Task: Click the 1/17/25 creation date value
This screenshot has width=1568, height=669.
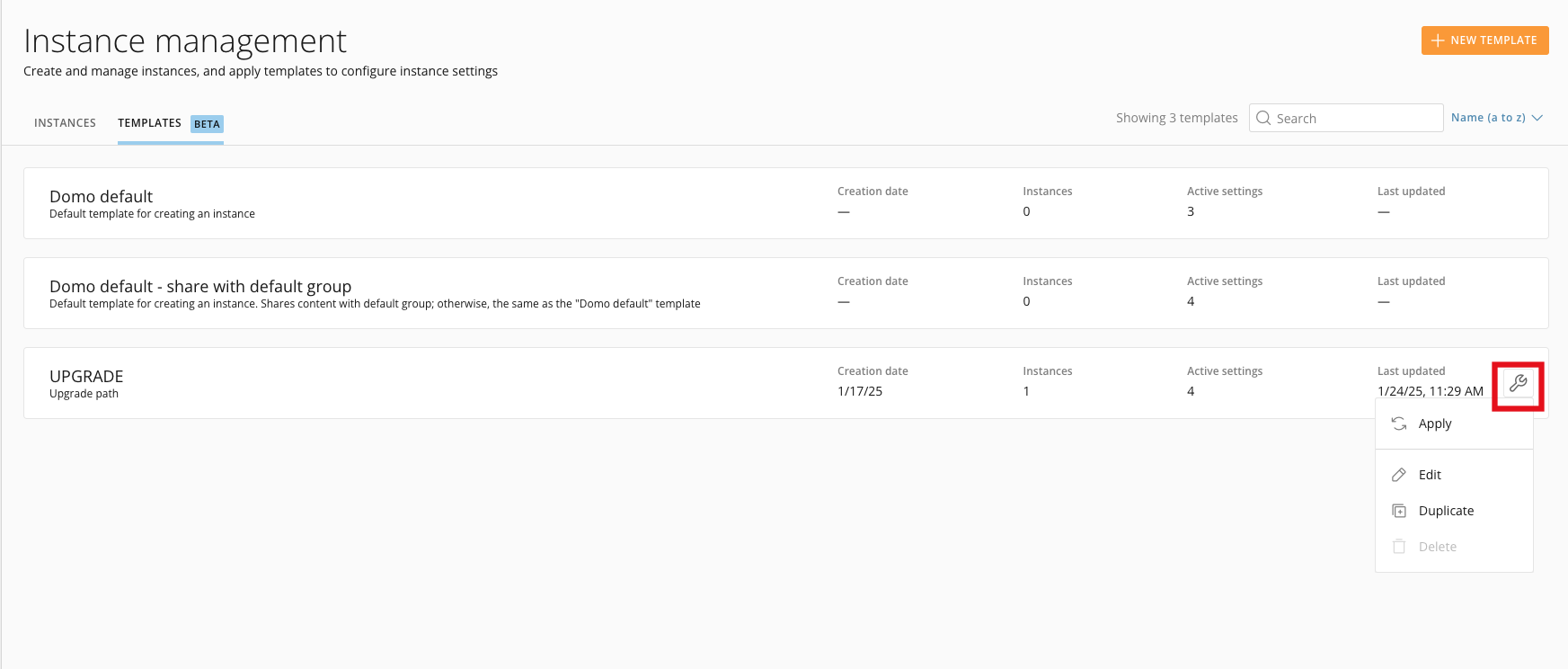Action: click(860, 391)
